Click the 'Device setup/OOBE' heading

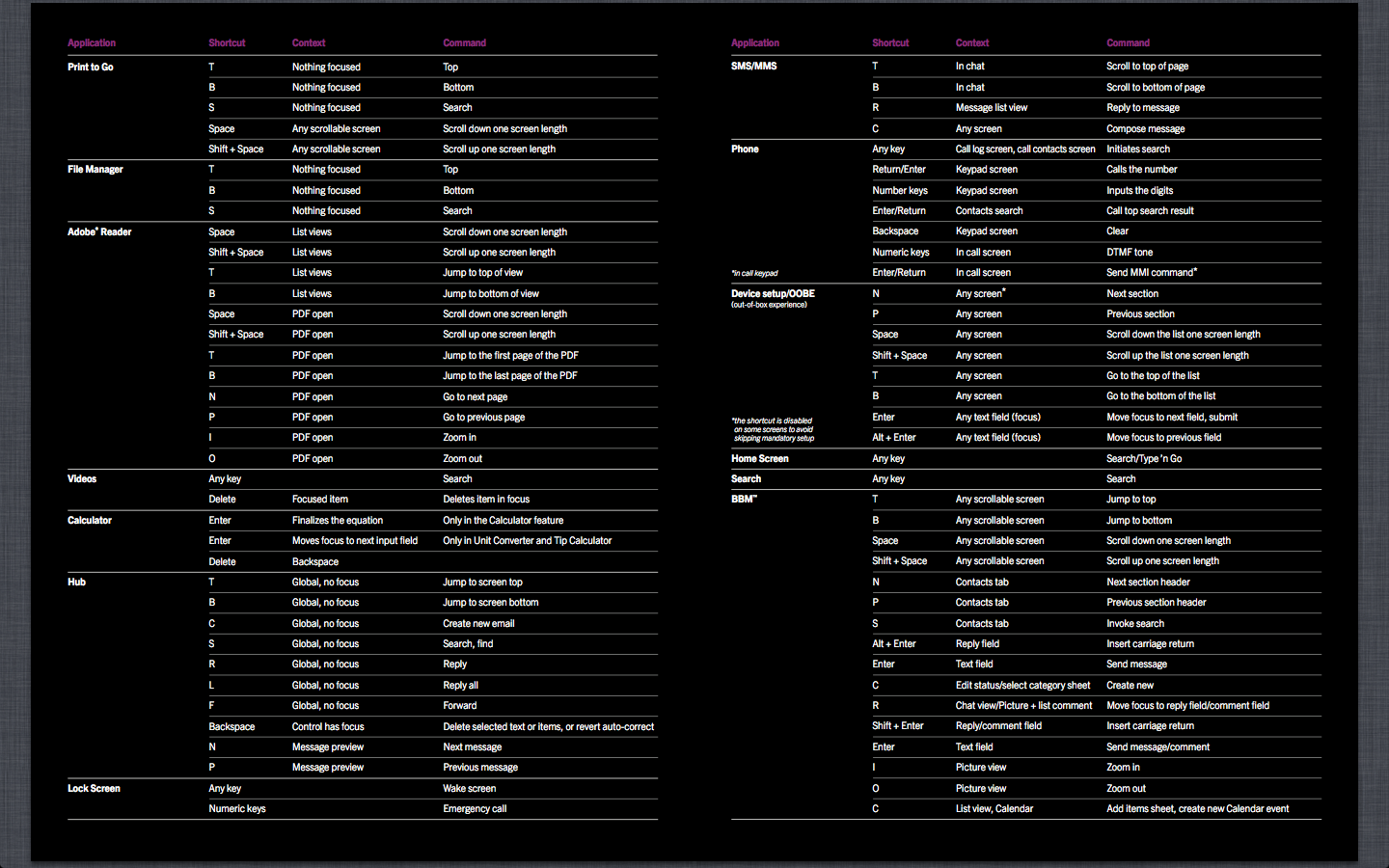coord(773,294)
